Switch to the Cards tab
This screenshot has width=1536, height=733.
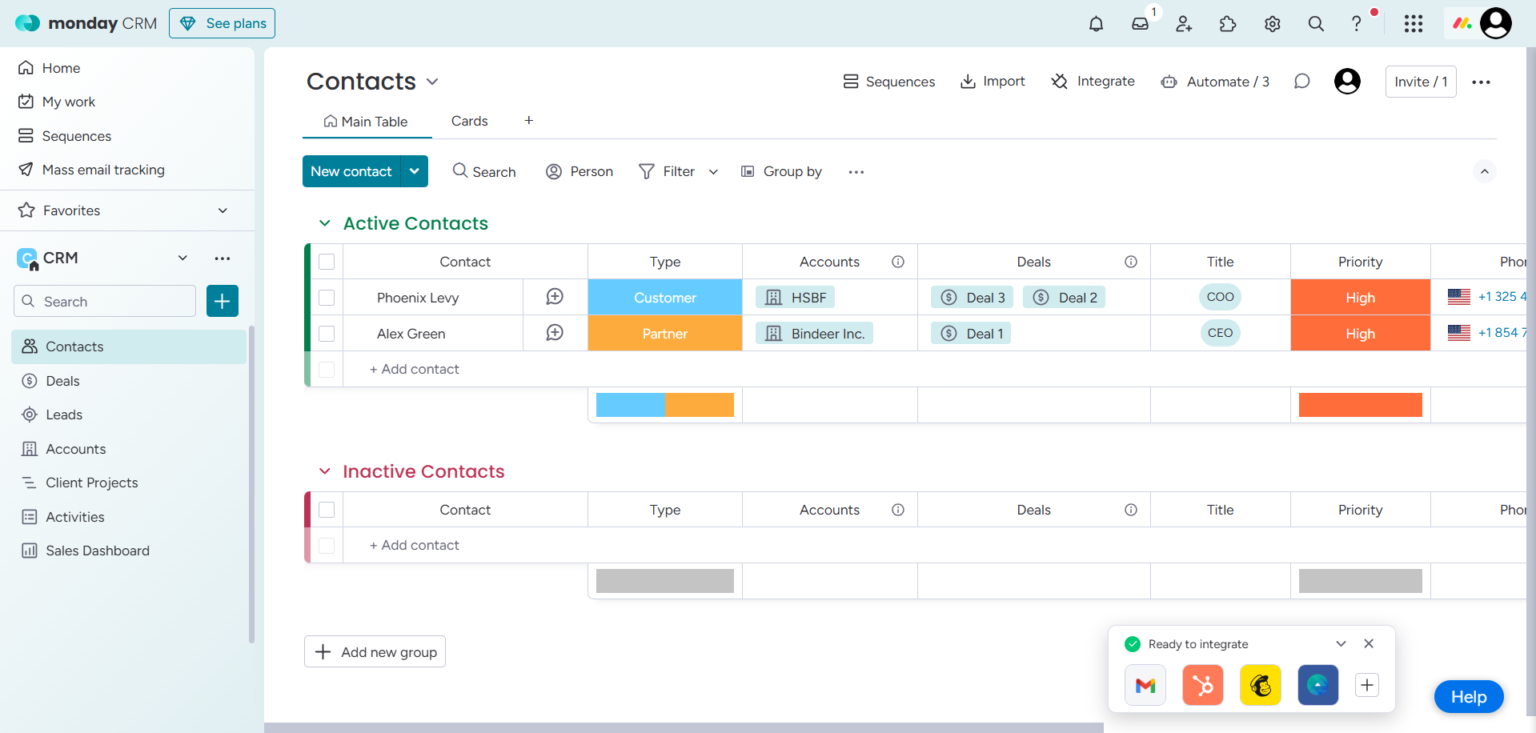click(469, 120)
